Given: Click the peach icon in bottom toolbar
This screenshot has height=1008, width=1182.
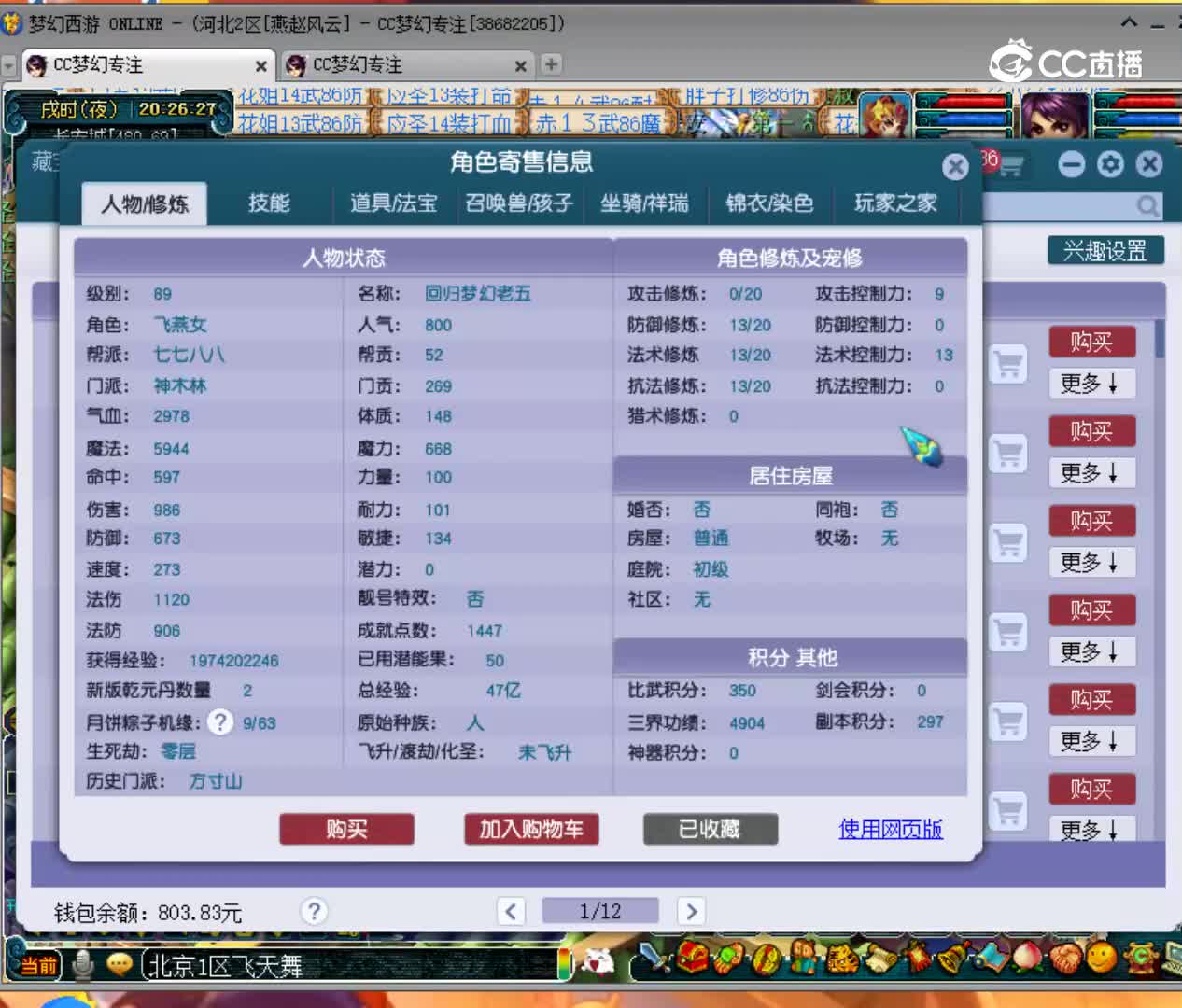Looking at the screenshot, I should (x=1026, y=958).
